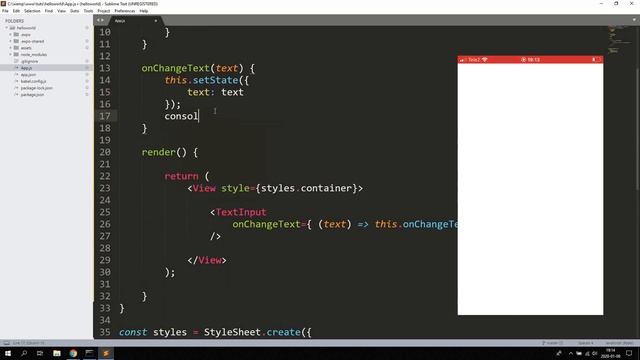640x360 pixels.
Task: Open package-lock.json from the sidebar
Action: coord(36,88)
